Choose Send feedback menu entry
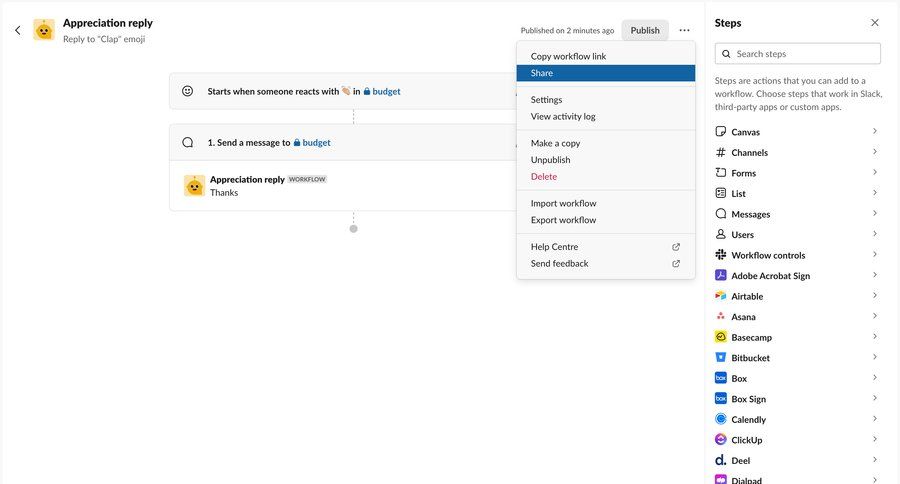Screen dimensions: 900x484 click(x=606, y=264)
